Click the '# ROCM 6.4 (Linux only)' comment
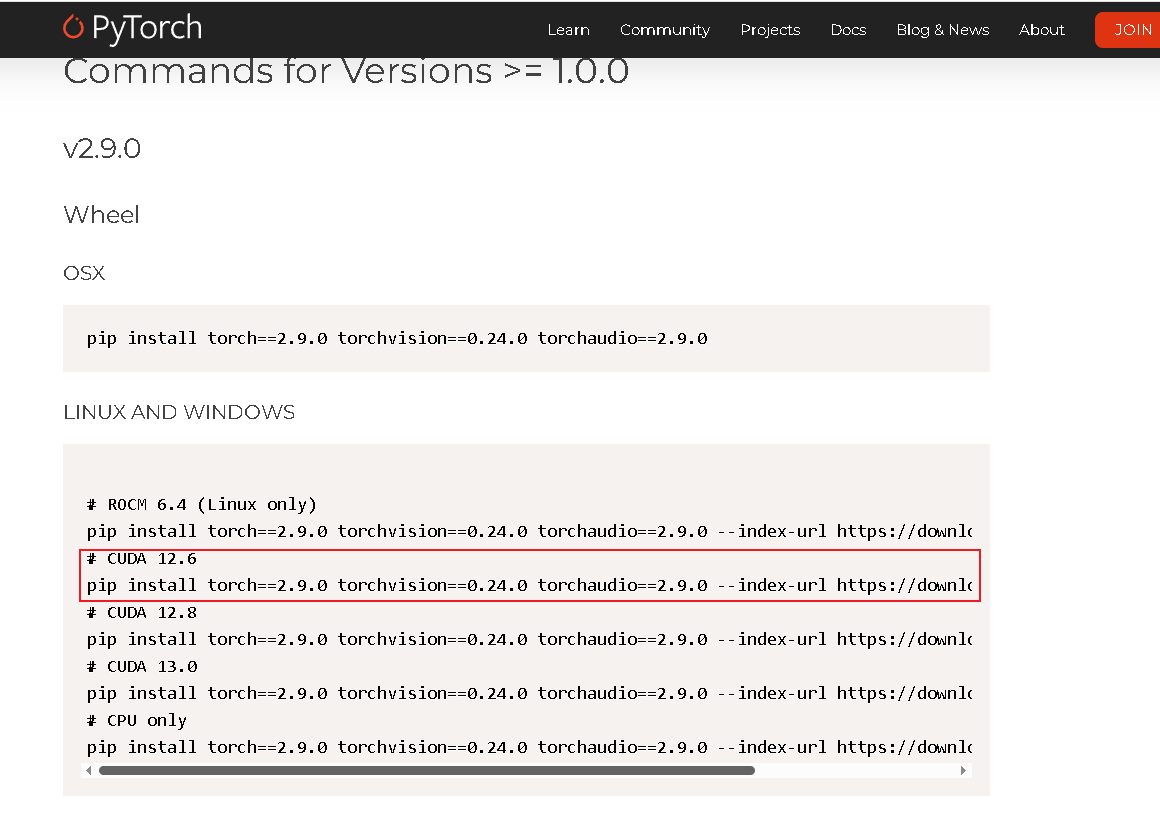 pyautogui.click(x=202, y=505)
